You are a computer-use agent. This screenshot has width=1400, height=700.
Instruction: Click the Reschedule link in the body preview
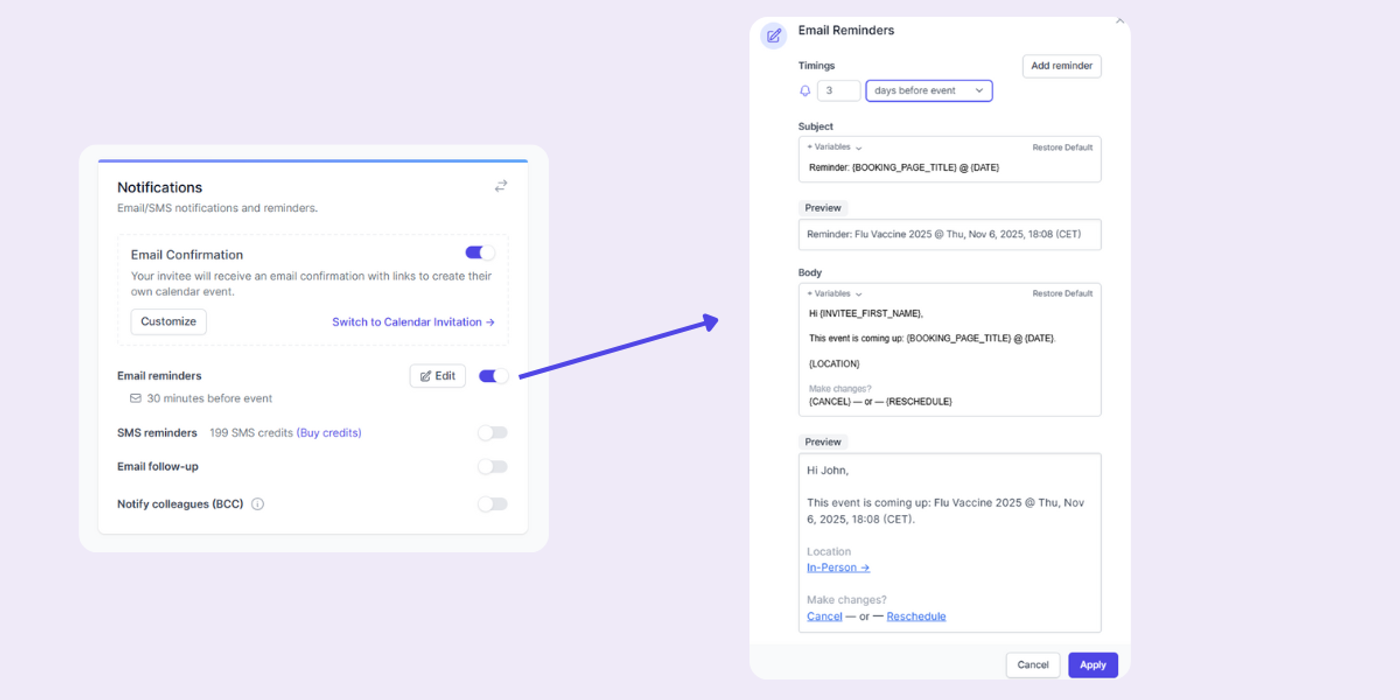pos(916,616)
